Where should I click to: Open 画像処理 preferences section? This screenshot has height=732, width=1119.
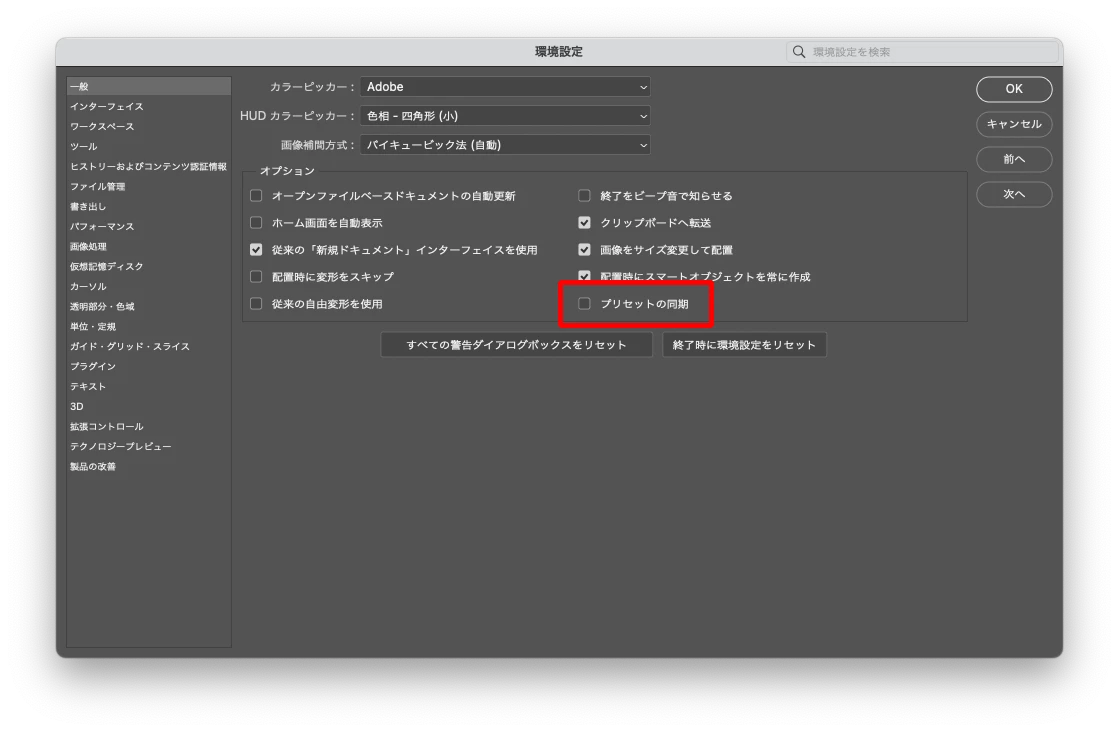pyautogui.click(x=148, y=246)
